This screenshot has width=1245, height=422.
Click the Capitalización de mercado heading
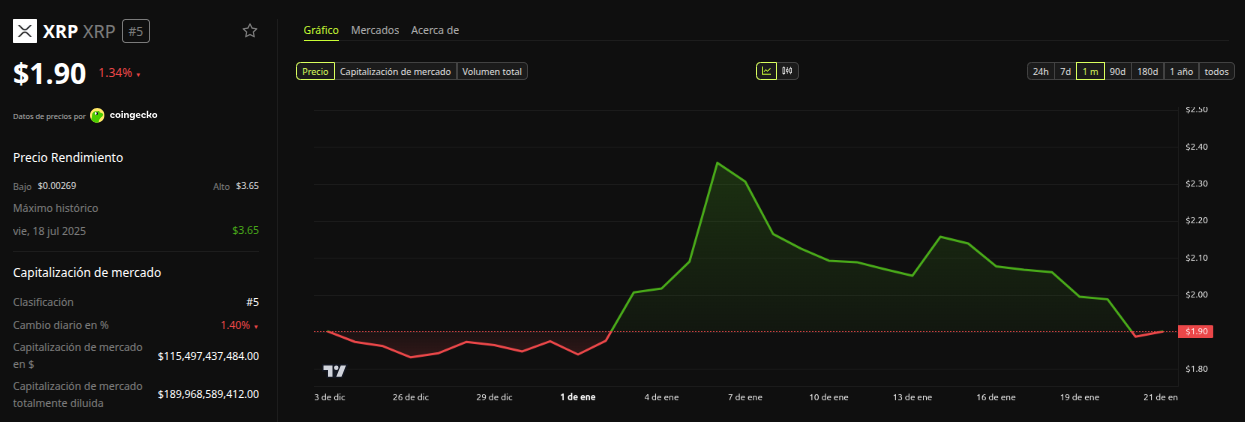(x=87, y=272)
